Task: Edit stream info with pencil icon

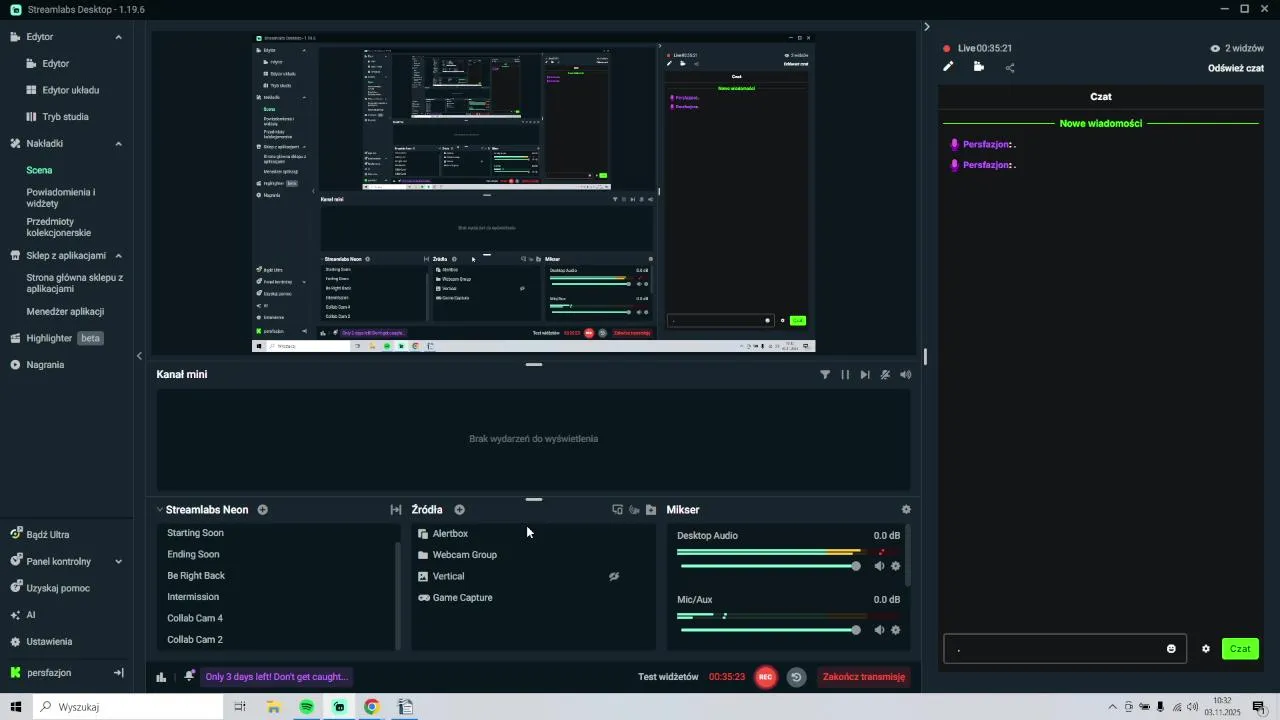Action: 949,67
